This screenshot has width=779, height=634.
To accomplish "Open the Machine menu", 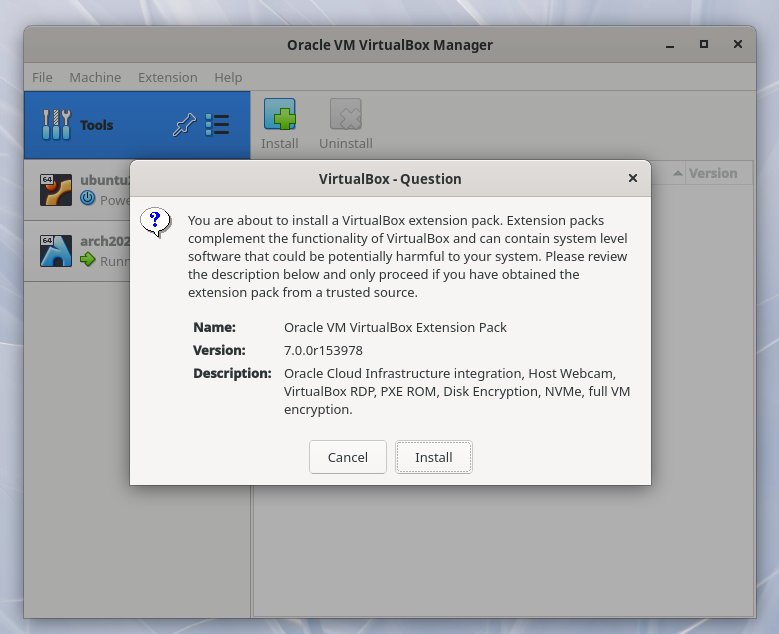I will (95, 77).
